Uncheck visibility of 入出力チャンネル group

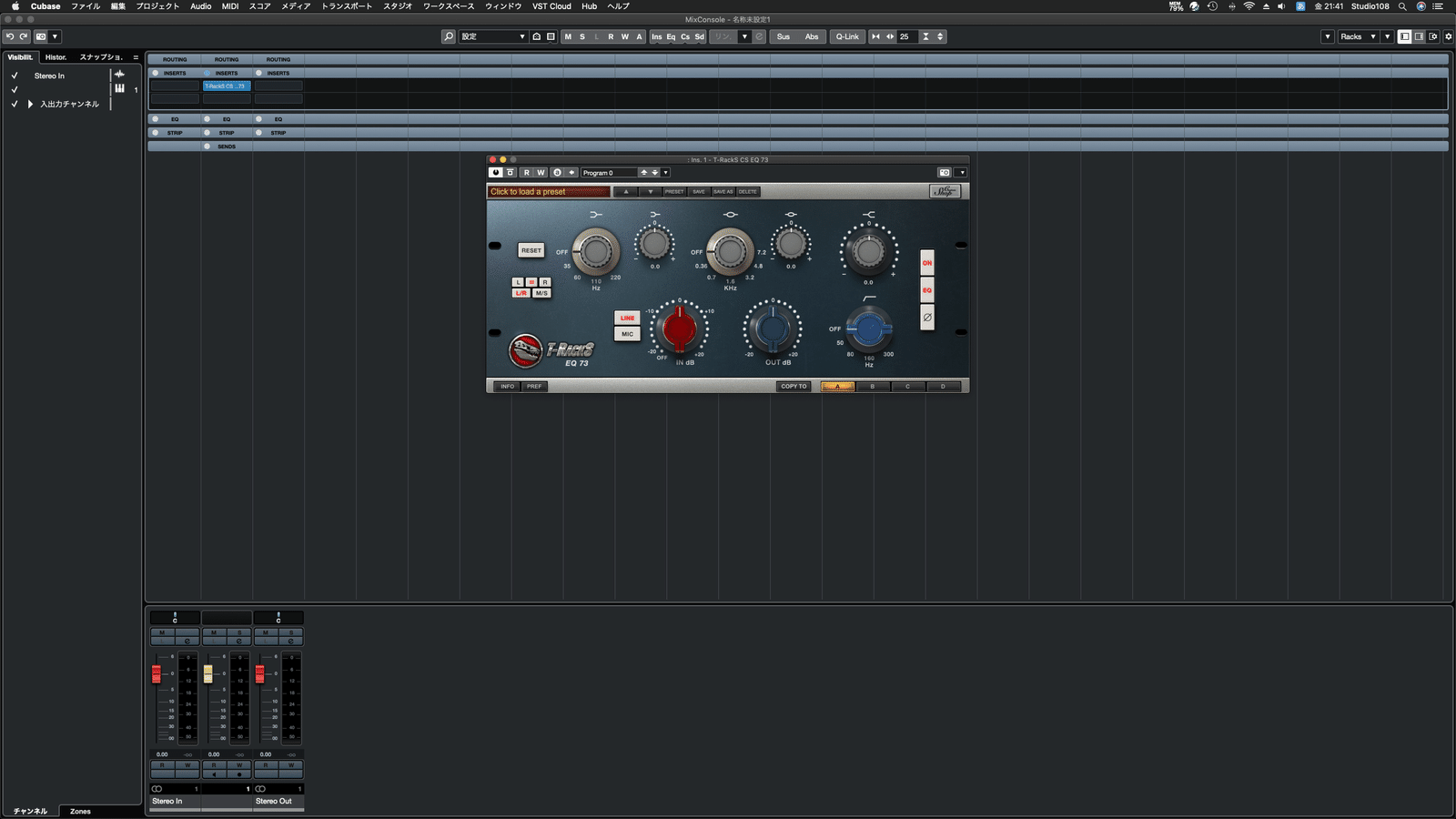[15, 104]
